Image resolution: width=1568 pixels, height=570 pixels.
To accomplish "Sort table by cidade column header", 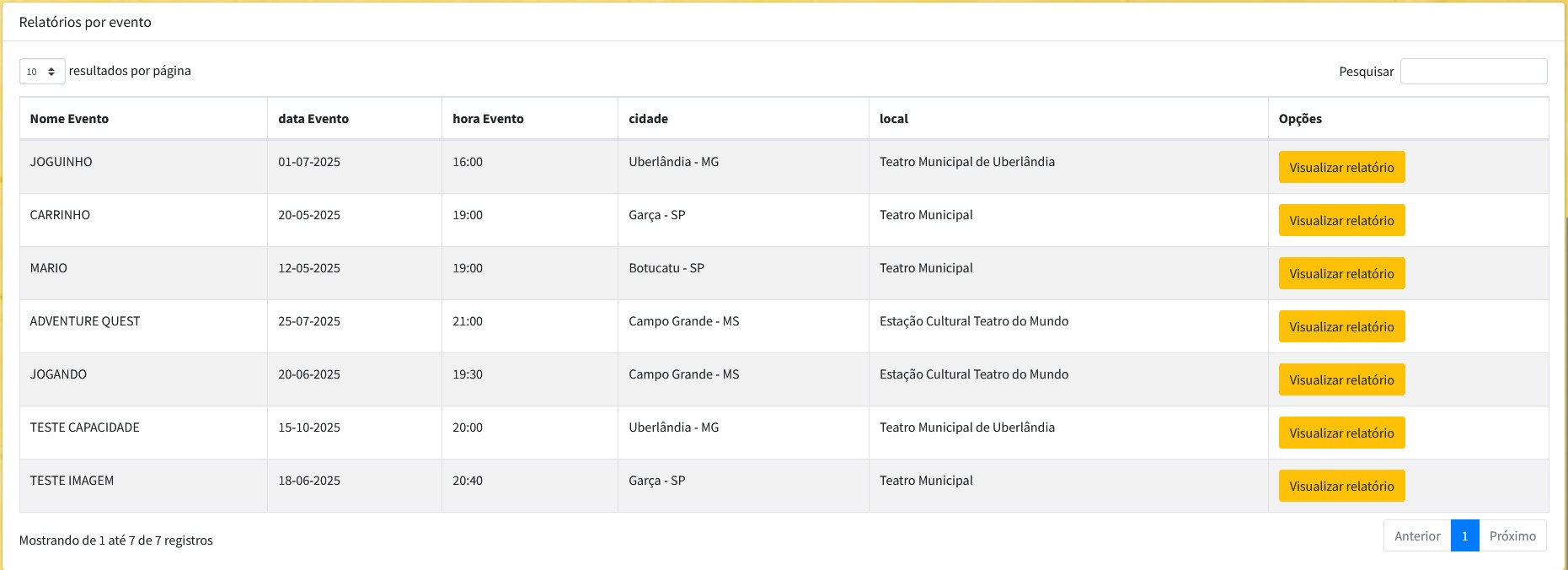I will [x=648, y=119].
